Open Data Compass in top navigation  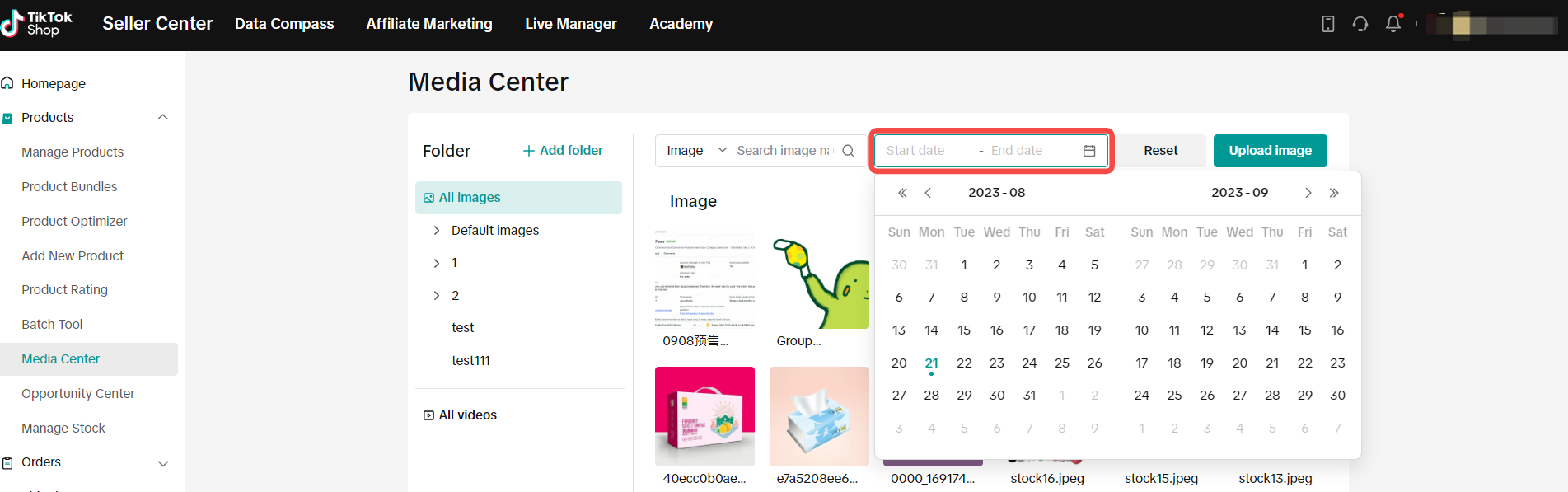pyautogui.click(x=284, y=24)
